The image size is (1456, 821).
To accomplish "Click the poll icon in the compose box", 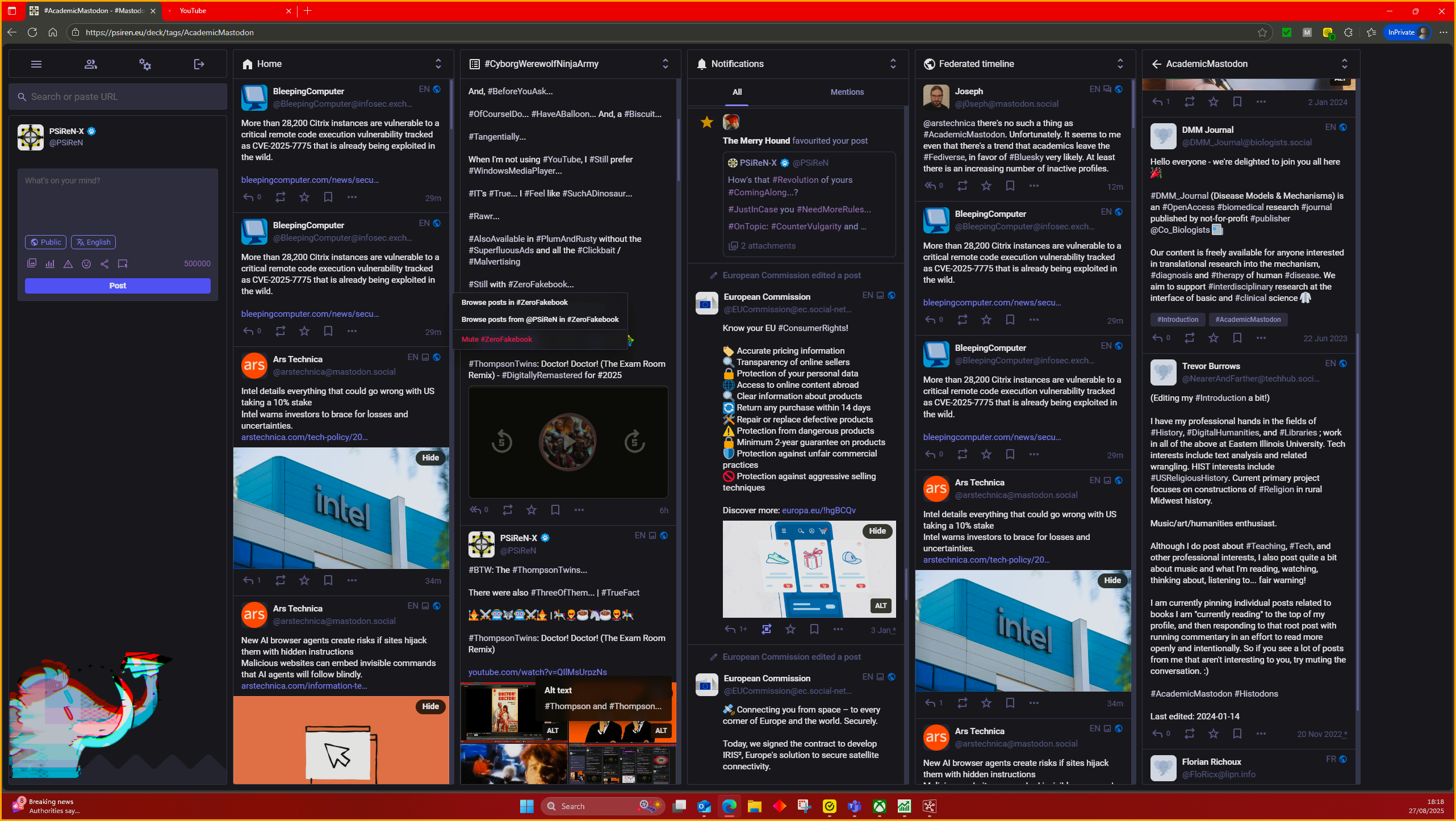I will tap(50, 264).
